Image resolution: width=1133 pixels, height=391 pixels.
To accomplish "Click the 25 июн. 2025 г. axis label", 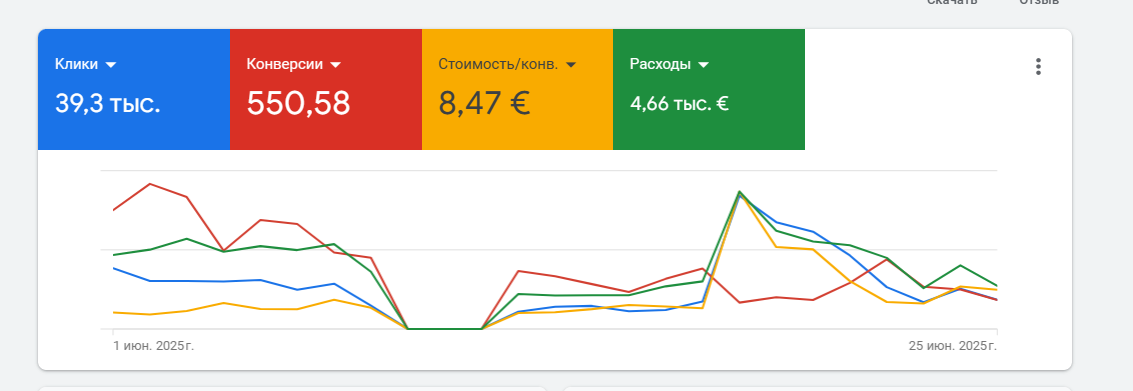I will click(953, 346).
